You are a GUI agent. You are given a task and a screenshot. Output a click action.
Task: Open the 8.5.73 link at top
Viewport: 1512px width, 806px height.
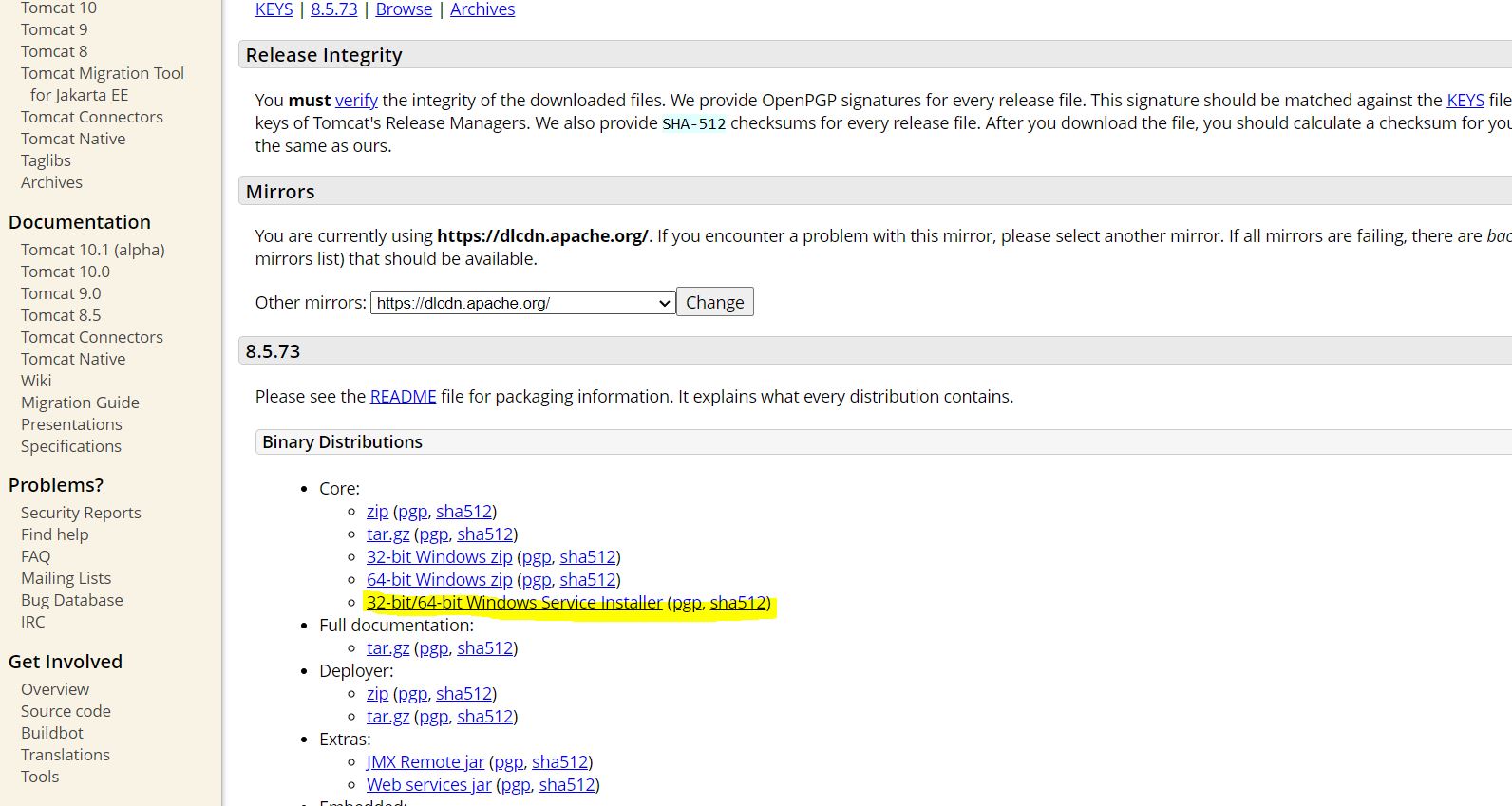(x=334, y=9)
